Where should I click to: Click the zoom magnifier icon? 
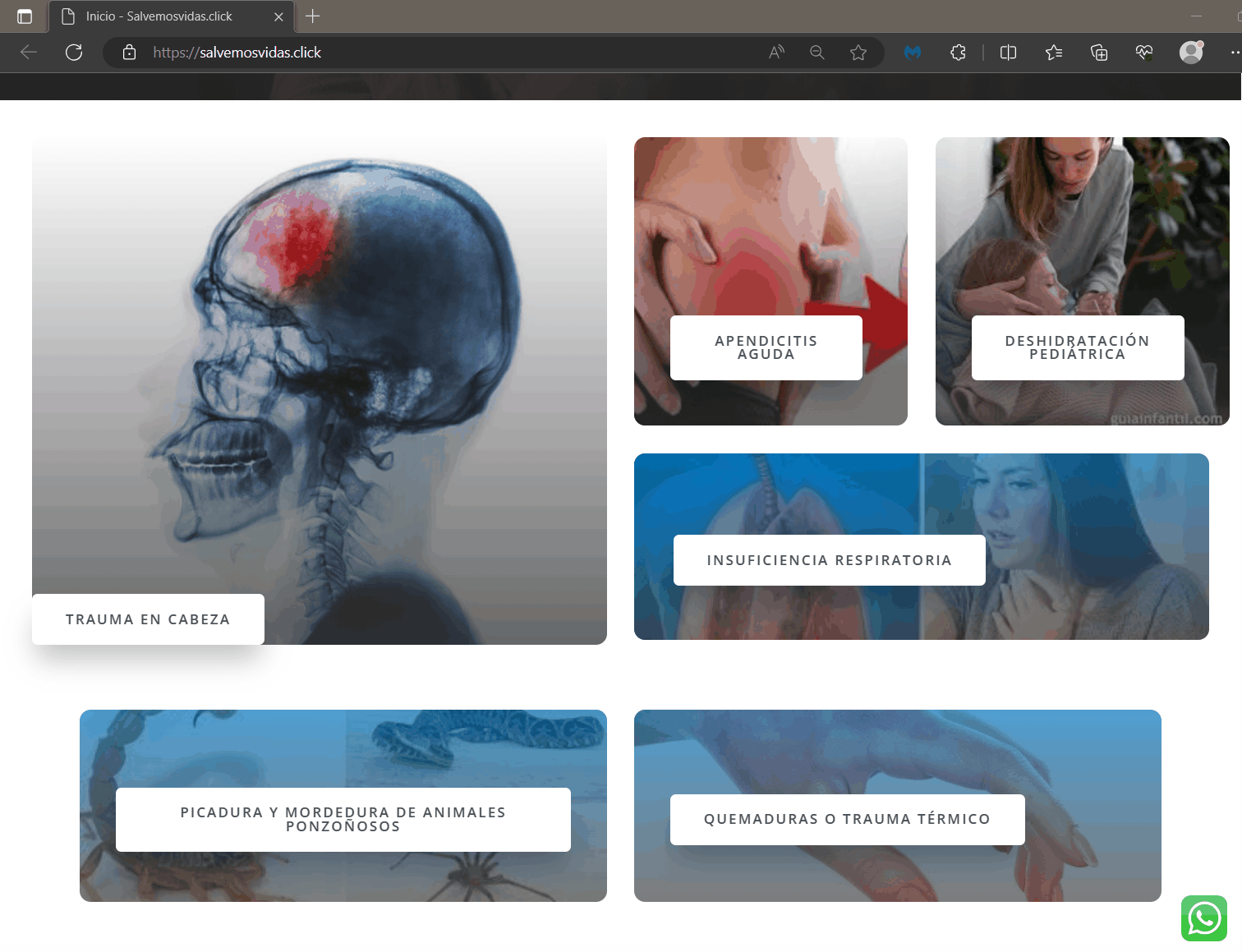[817, 53]
